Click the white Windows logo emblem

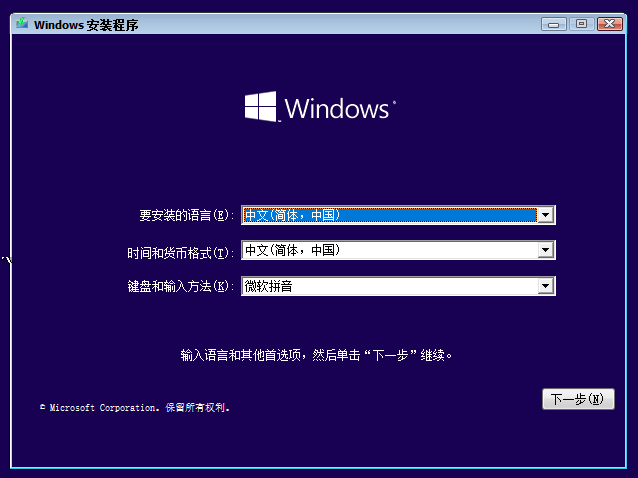261,108
